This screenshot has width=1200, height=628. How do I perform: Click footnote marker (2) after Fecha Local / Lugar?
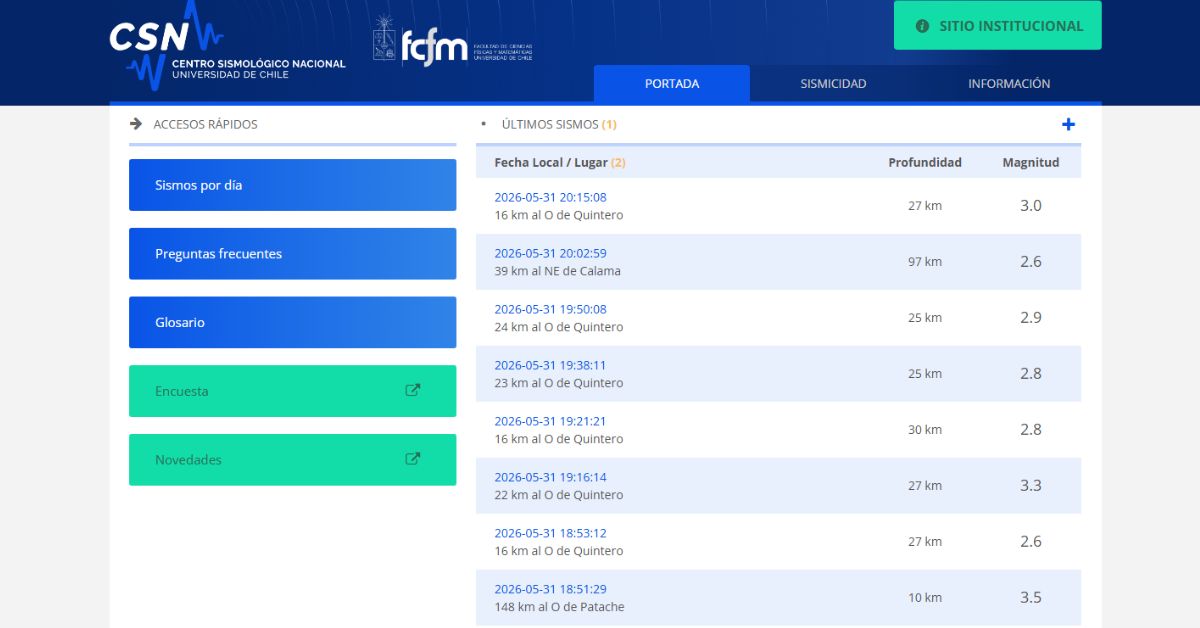tap(618, 162)
